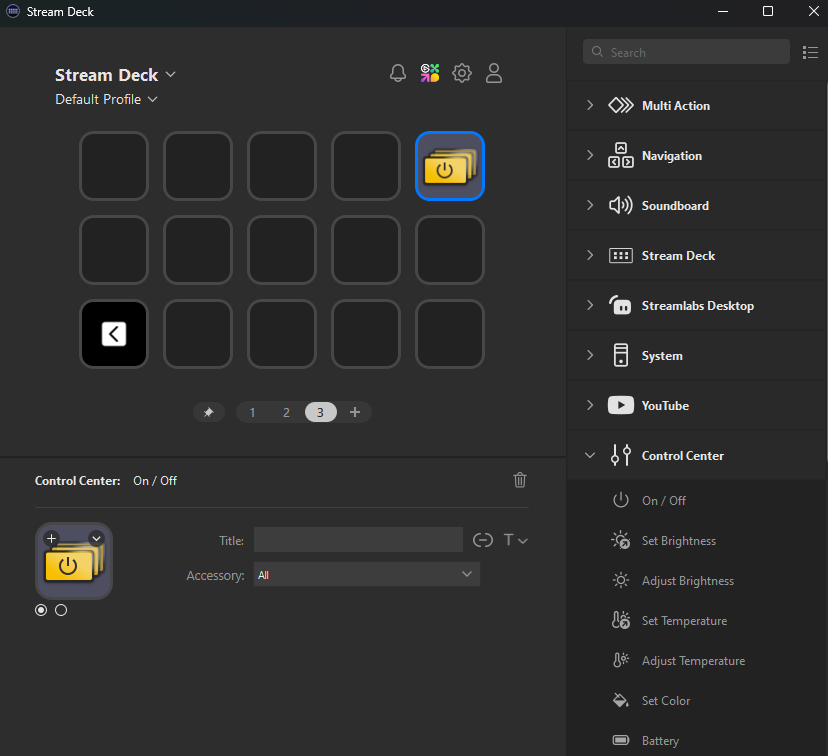This screenshot has height=756, width=828.
Task: Add a new page with plus icon
Action: point(355,412)
